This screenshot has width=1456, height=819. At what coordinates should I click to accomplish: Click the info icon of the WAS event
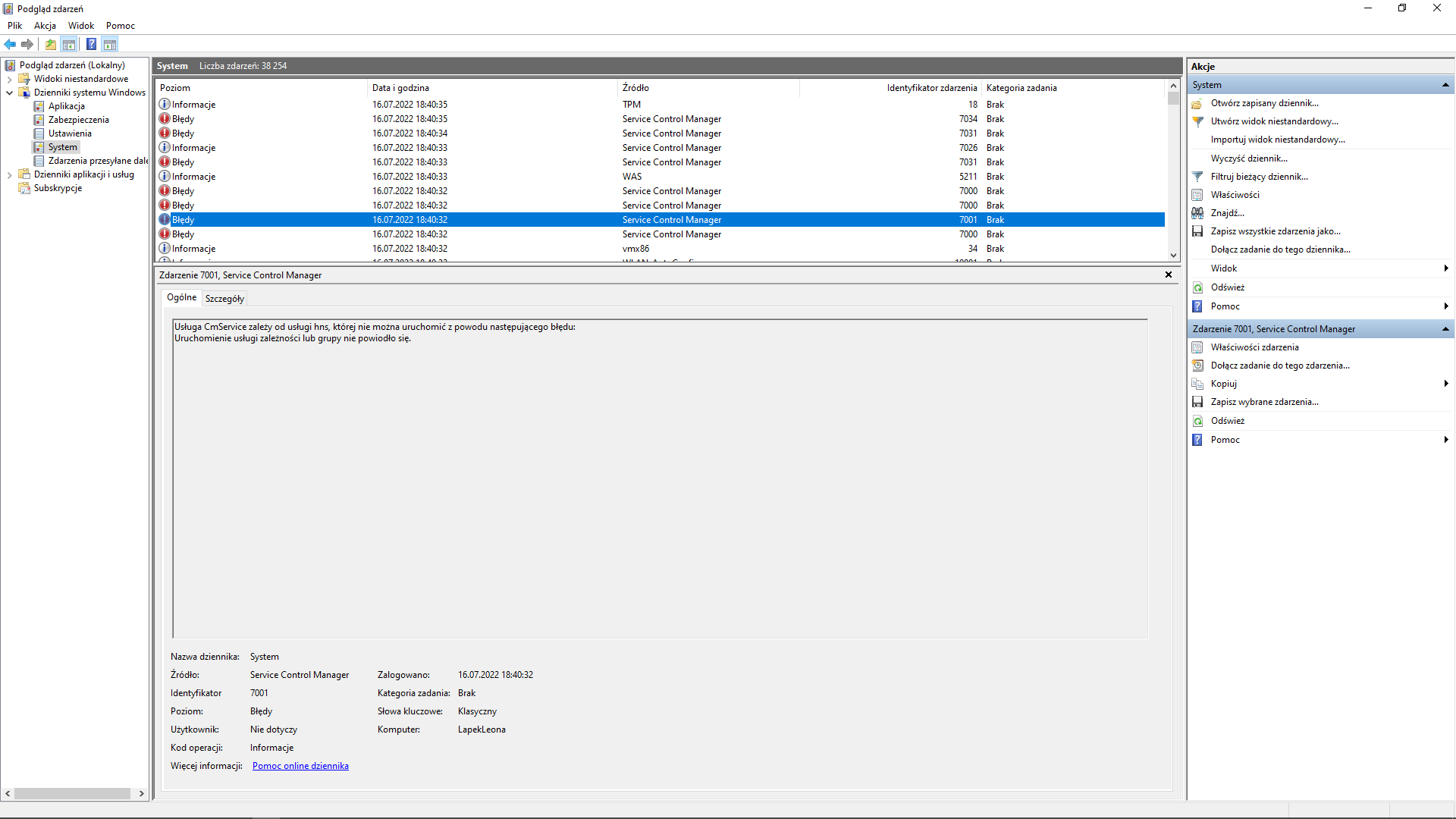[165, 177]
